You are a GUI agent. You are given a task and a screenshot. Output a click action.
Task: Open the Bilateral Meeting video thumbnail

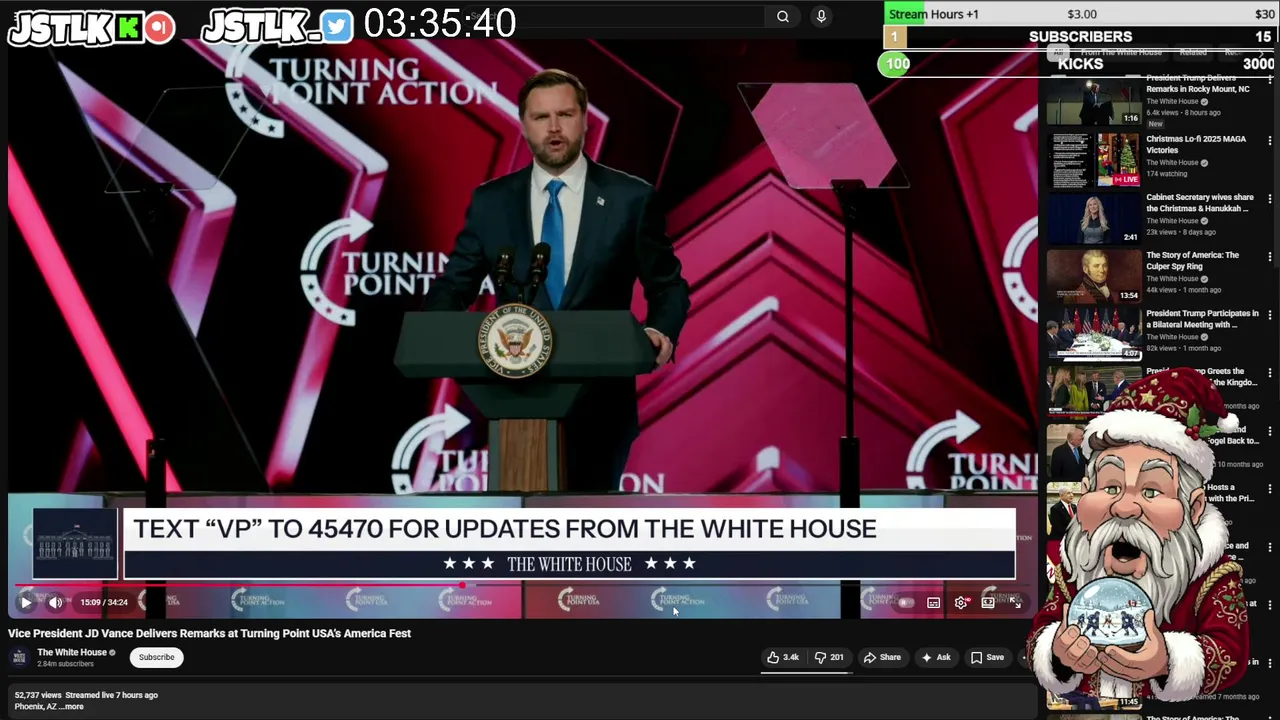1094,333
